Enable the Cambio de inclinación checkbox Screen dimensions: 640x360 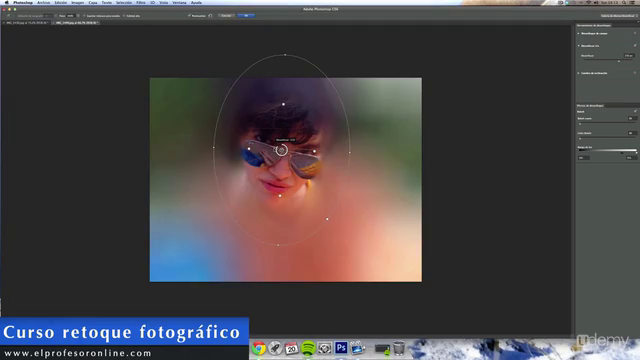point(635,73)
